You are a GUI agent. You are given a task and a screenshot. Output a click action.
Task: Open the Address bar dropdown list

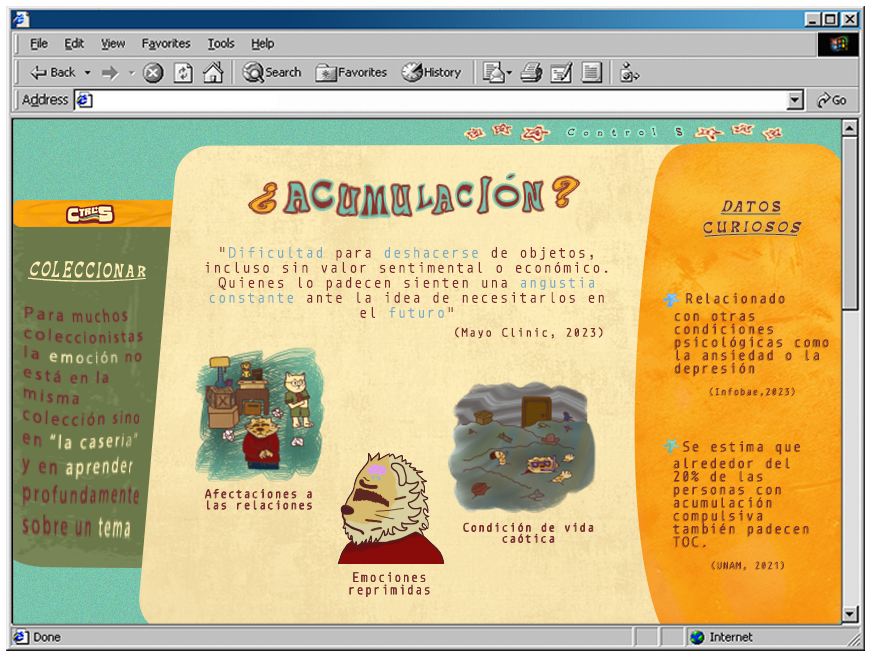[795, 101]
